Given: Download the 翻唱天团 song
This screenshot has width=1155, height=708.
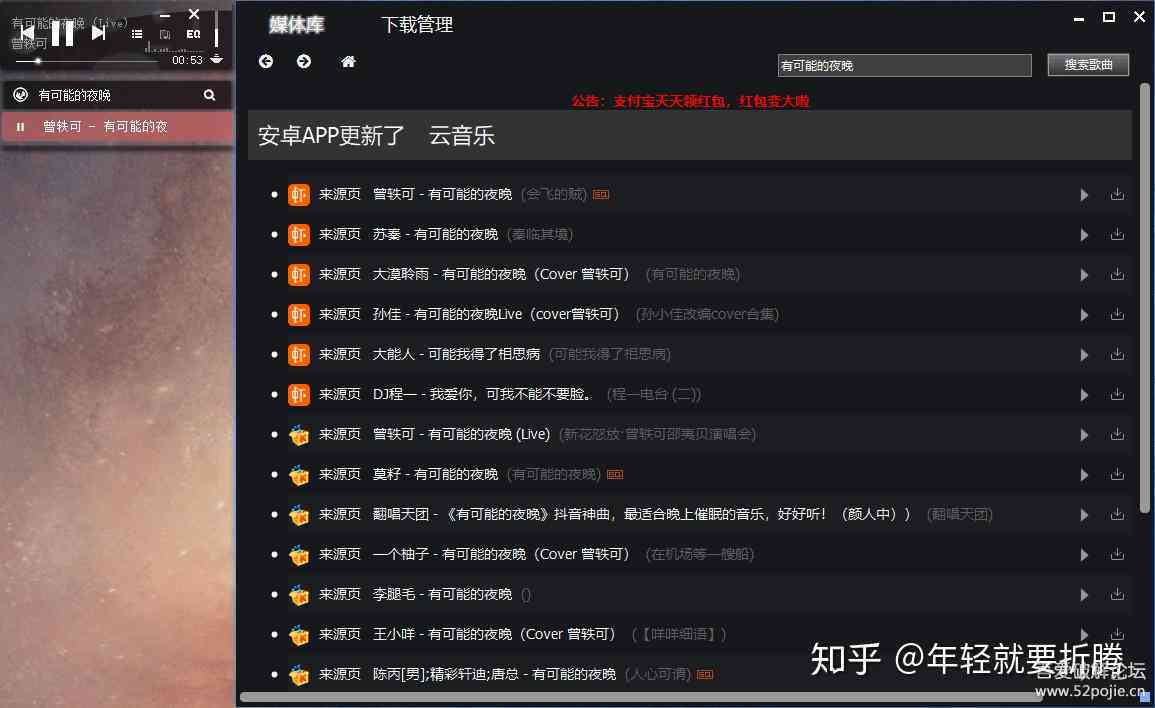Looking at the screenshot, I should pyautogui.click(x=1117, y=514).
